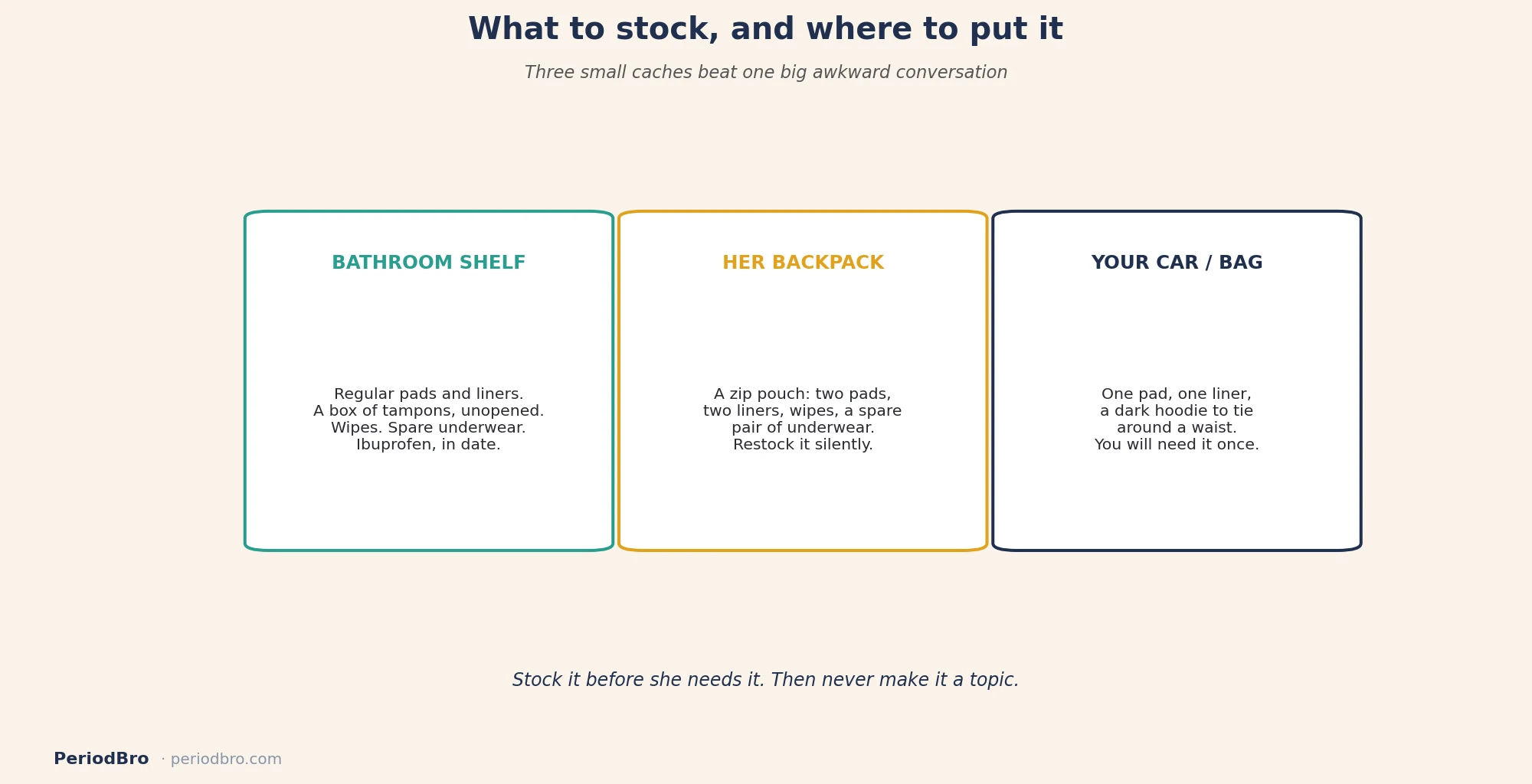
Task: Select the navy-bordered car and bag card
Action: point(1177,381)
